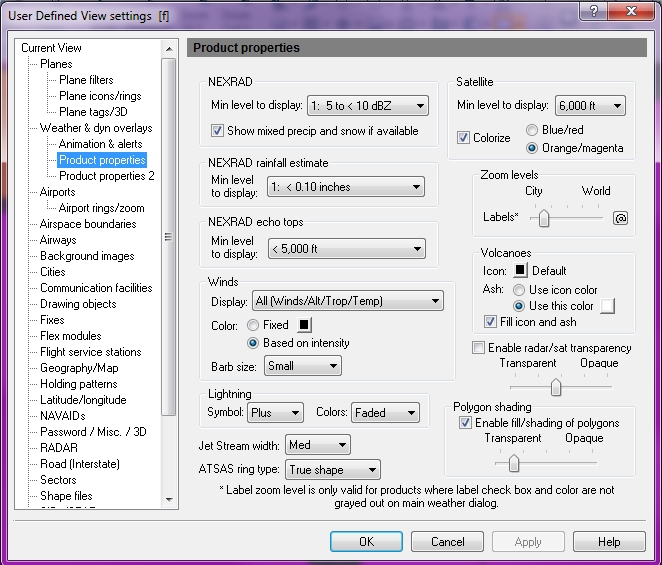Click the title bar help question mark button
This screenshot has height=565, width=662.
(x=593, y=11)
